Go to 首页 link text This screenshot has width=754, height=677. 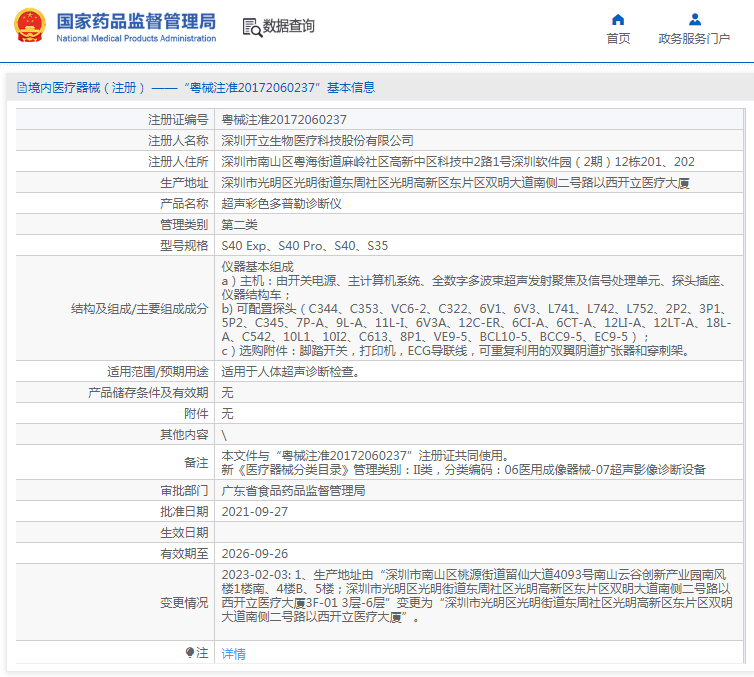pos(618,38)
